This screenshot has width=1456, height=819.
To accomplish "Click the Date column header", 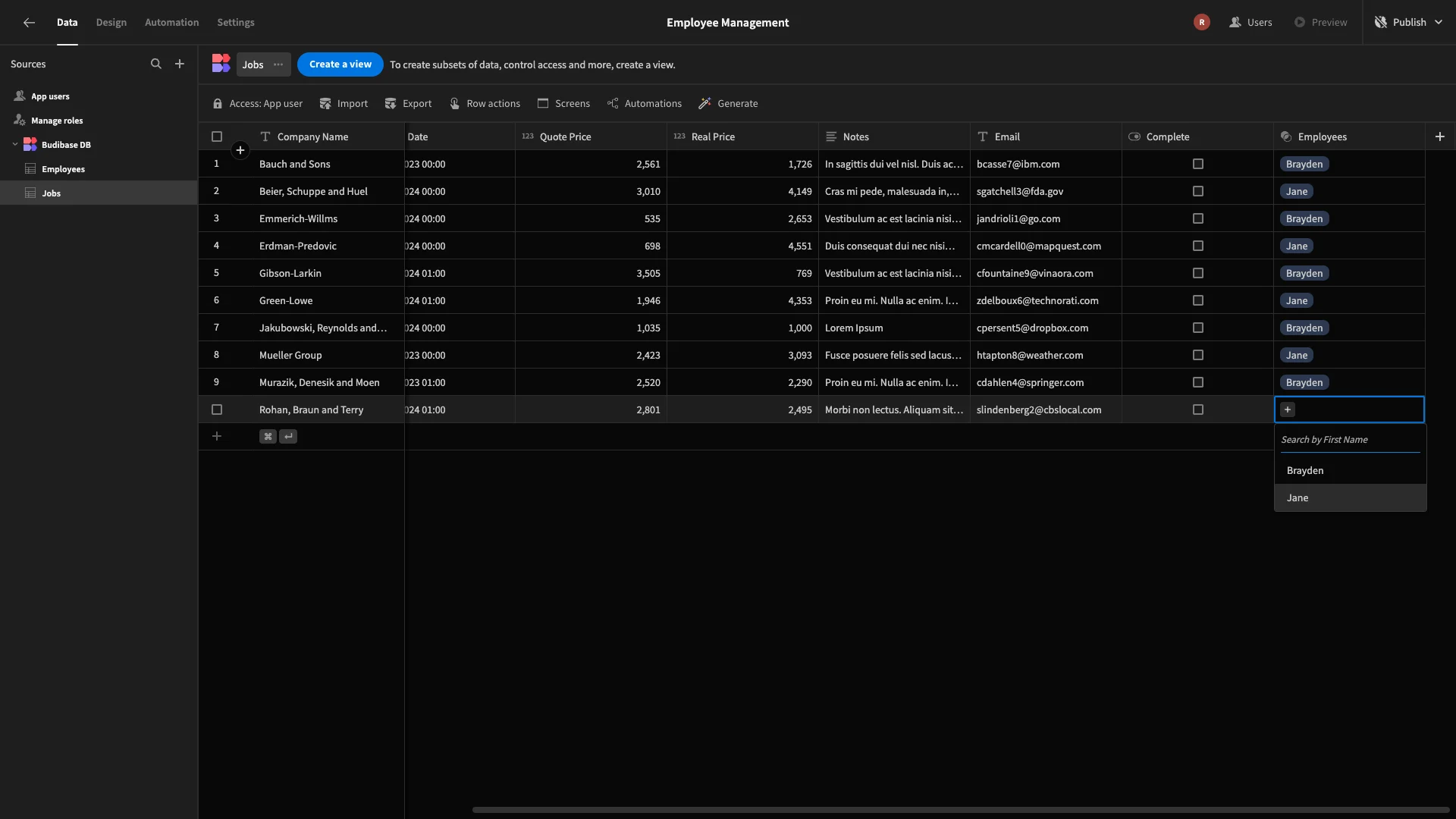I will (x=460, y=136).
